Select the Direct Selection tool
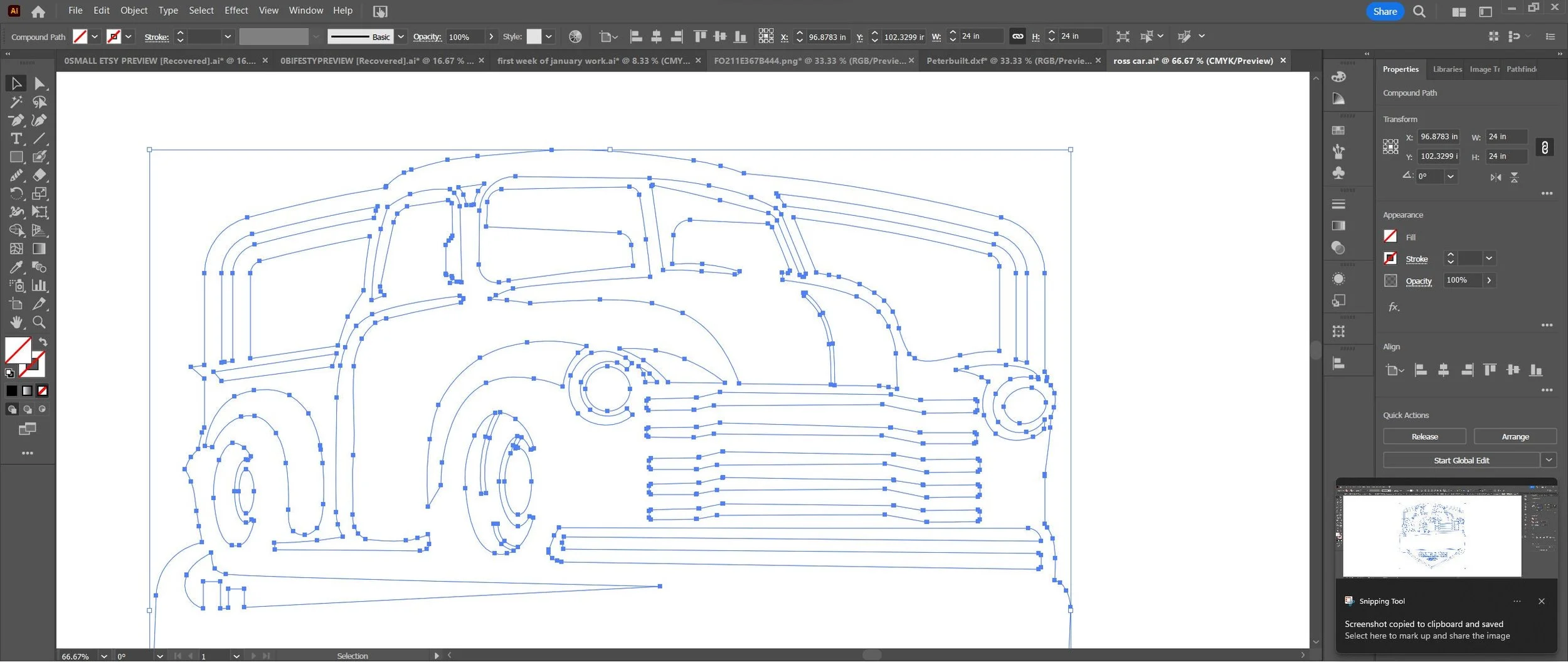This screenshot has height=662, width=1568. [40, 83]
